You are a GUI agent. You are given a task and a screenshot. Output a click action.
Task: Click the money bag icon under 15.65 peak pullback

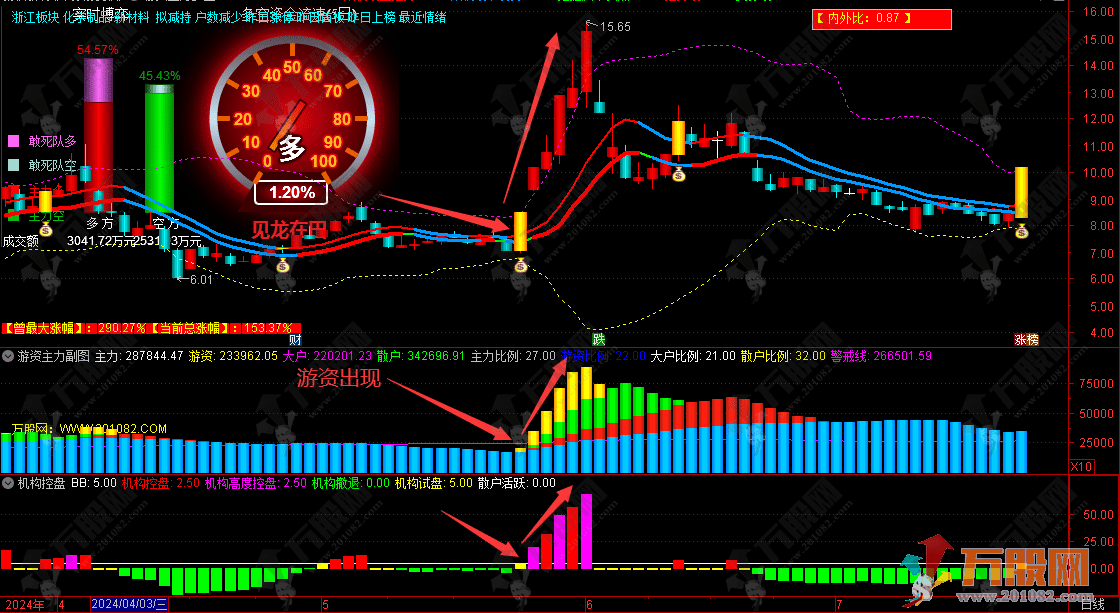[x=679, y=176]
